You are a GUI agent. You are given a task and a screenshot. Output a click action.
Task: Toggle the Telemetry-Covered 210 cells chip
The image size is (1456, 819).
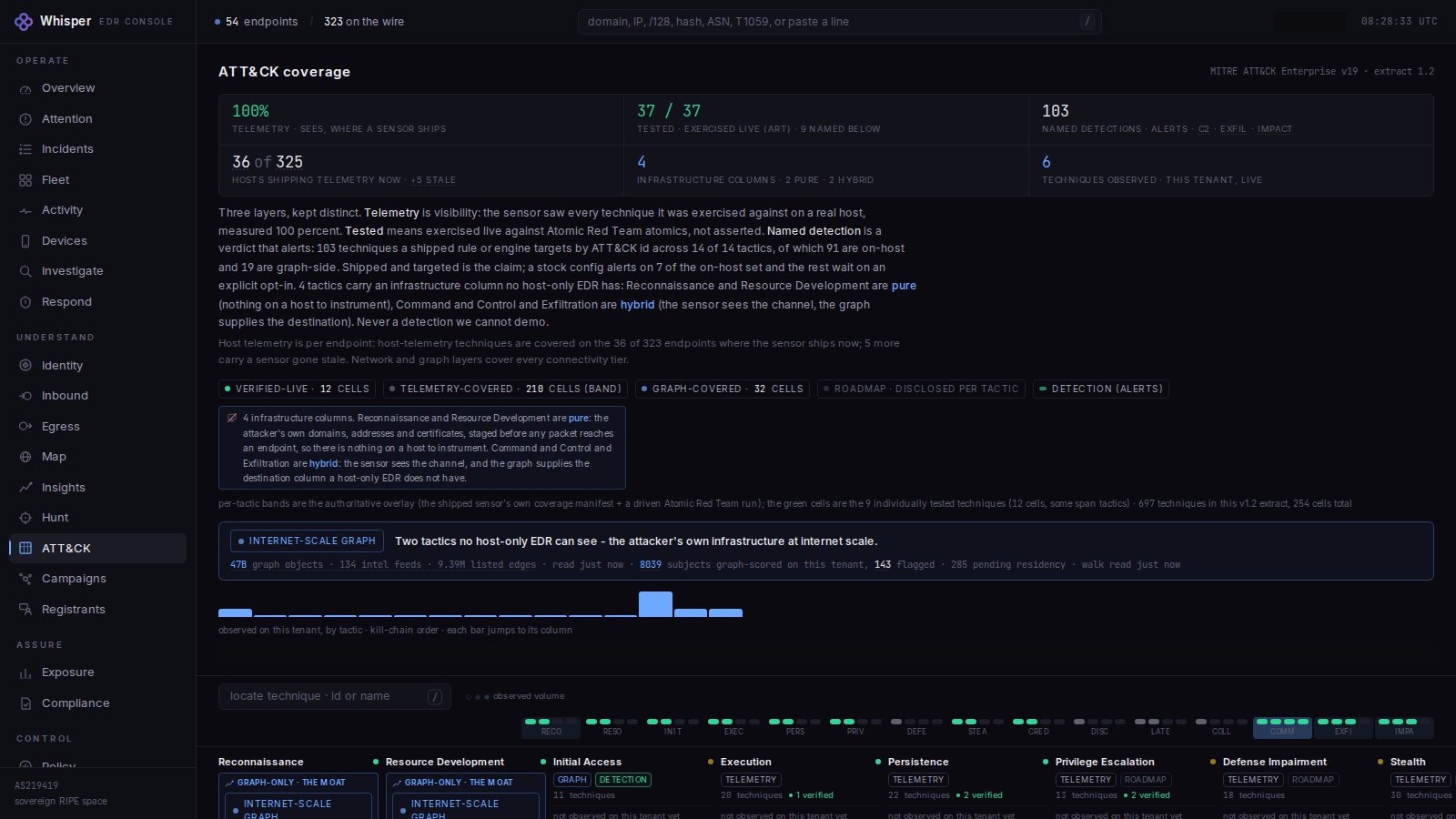[x=506, y=389]
